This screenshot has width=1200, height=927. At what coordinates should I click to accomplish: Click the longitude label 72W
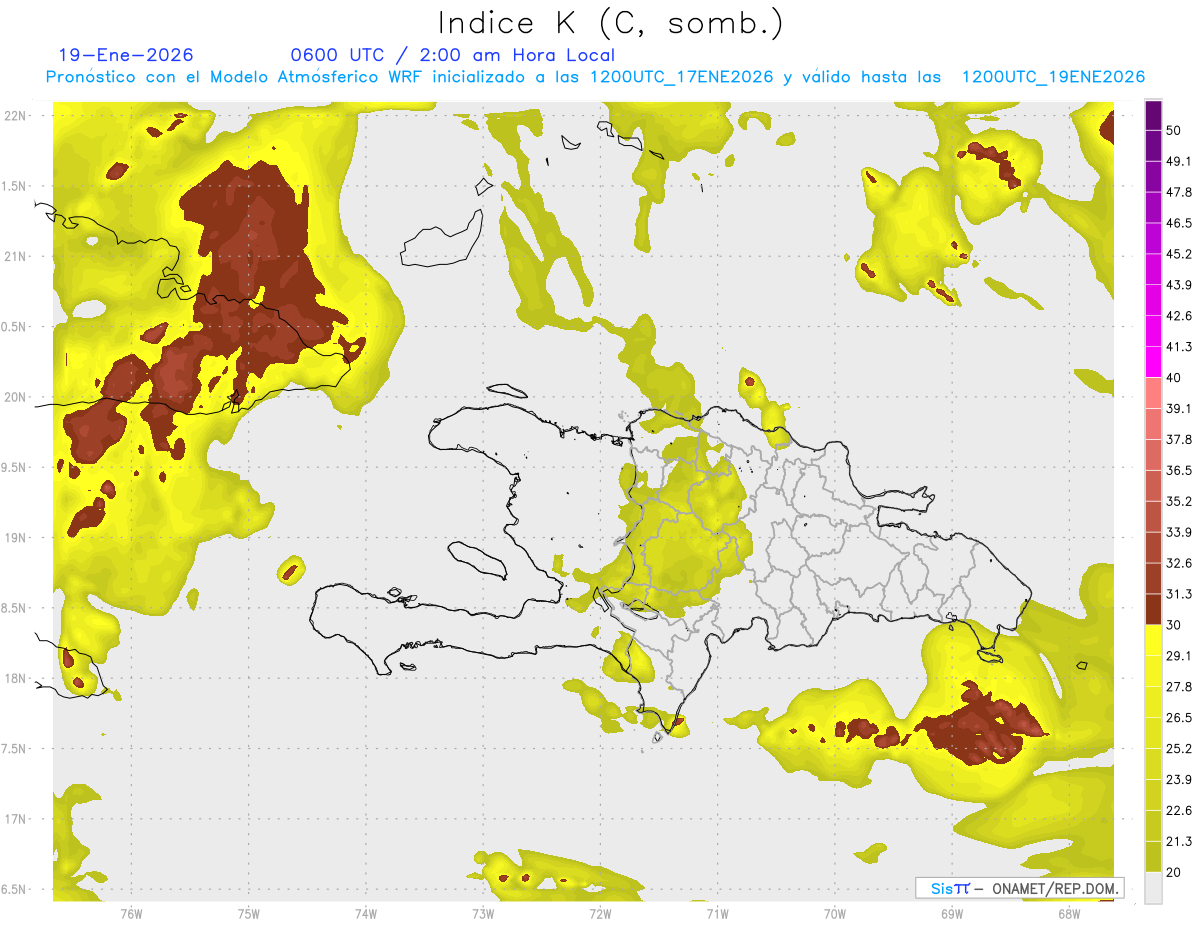pos(600,914)
